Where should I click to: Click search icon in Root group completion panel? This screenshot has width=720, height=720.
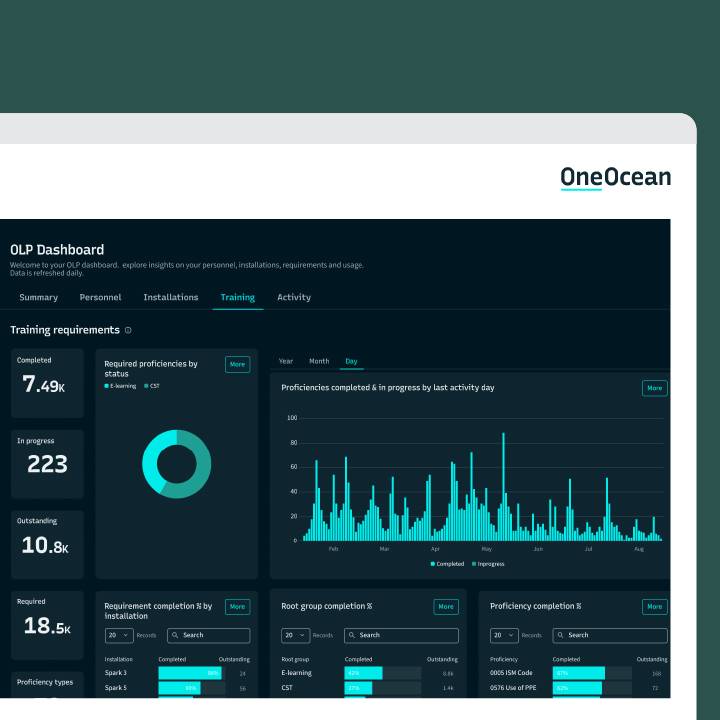[352, 635]
